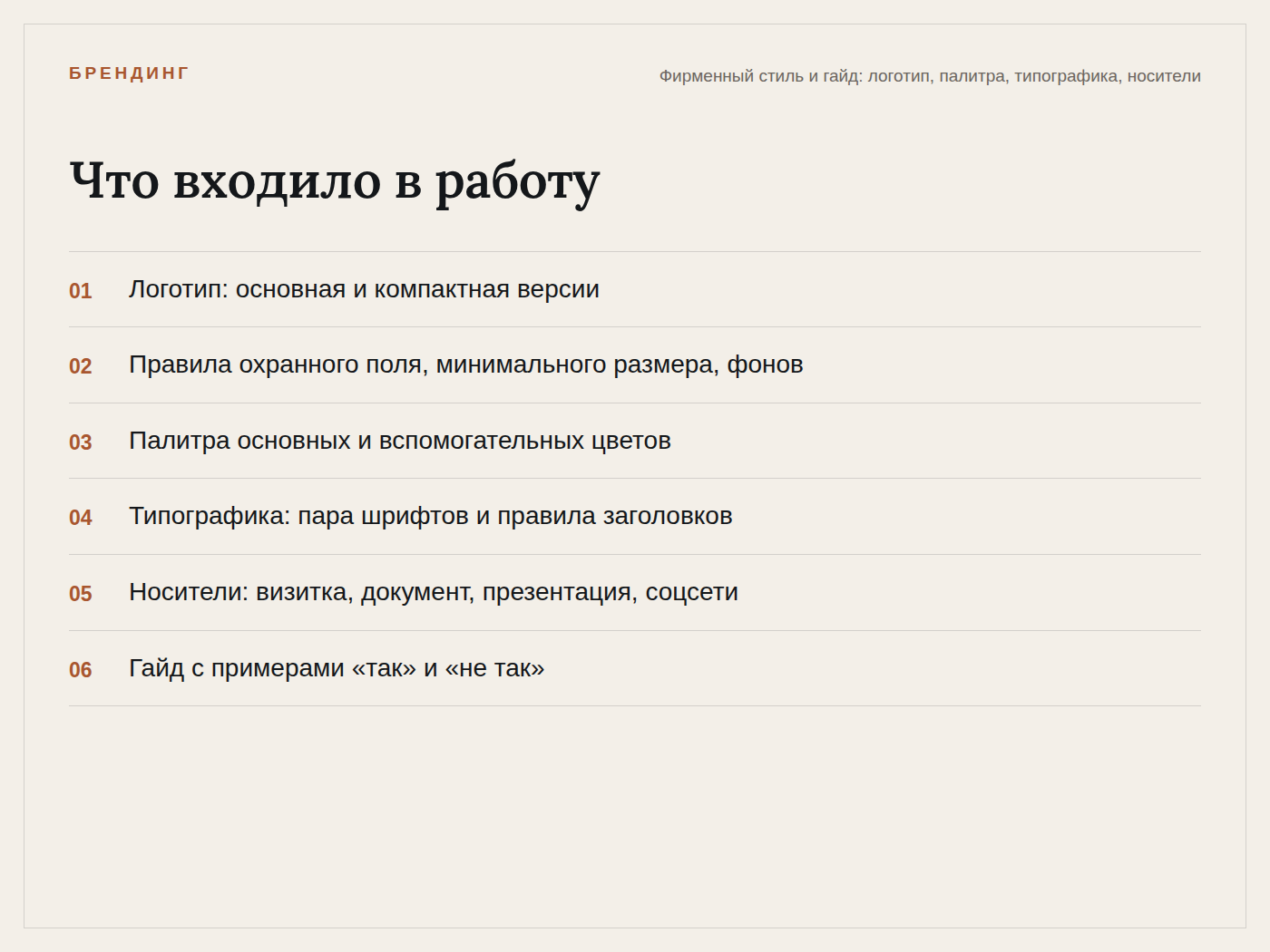Click 'Палитра основных и вспомогательных цветов'
The height and width of the screenshot is (952, 1270).
400,441
